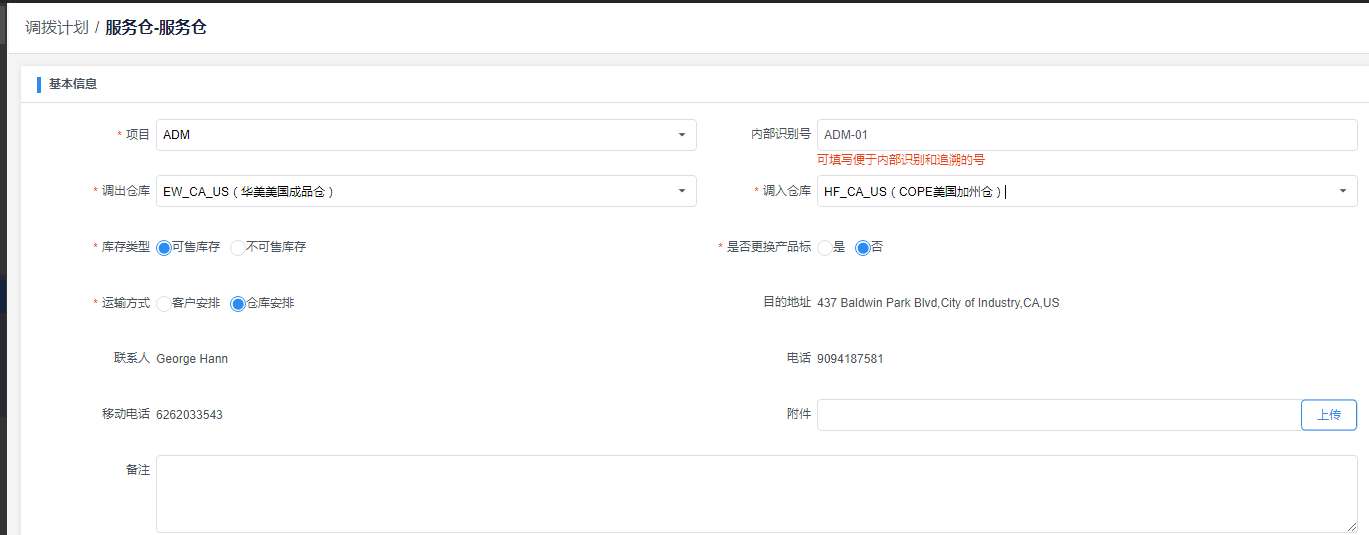
Task: Choose 是 for 是否更换产品标
Action: click(x=825, y=247)
